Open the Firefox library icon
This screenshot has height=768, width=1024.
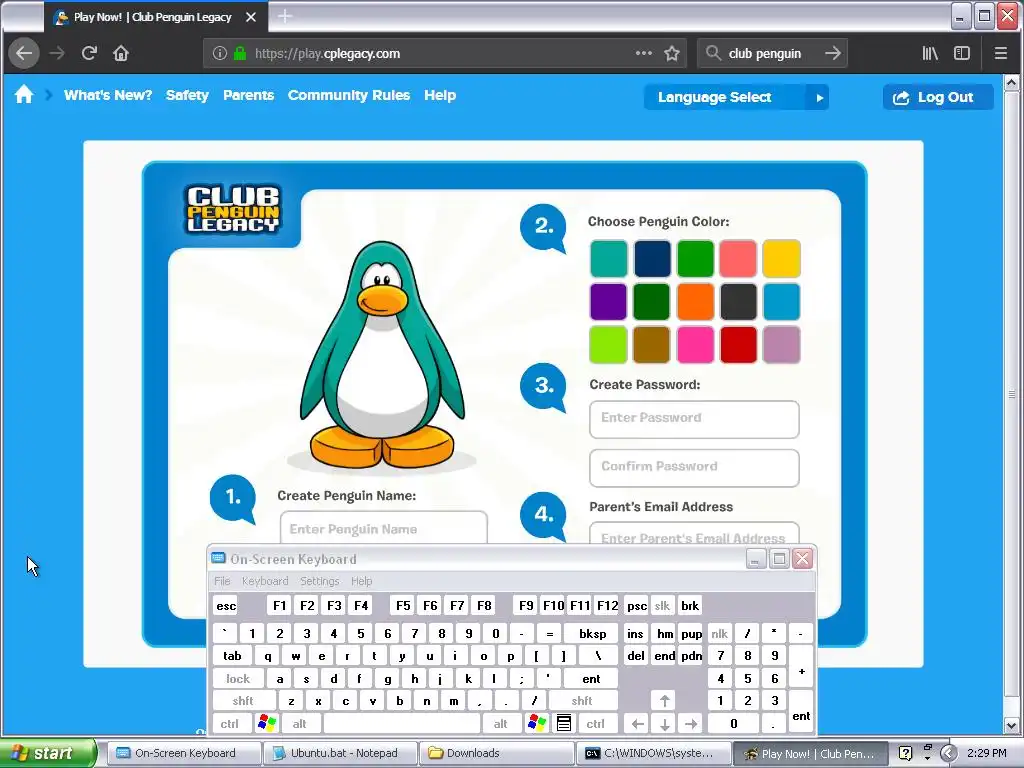tap(930, 53)
